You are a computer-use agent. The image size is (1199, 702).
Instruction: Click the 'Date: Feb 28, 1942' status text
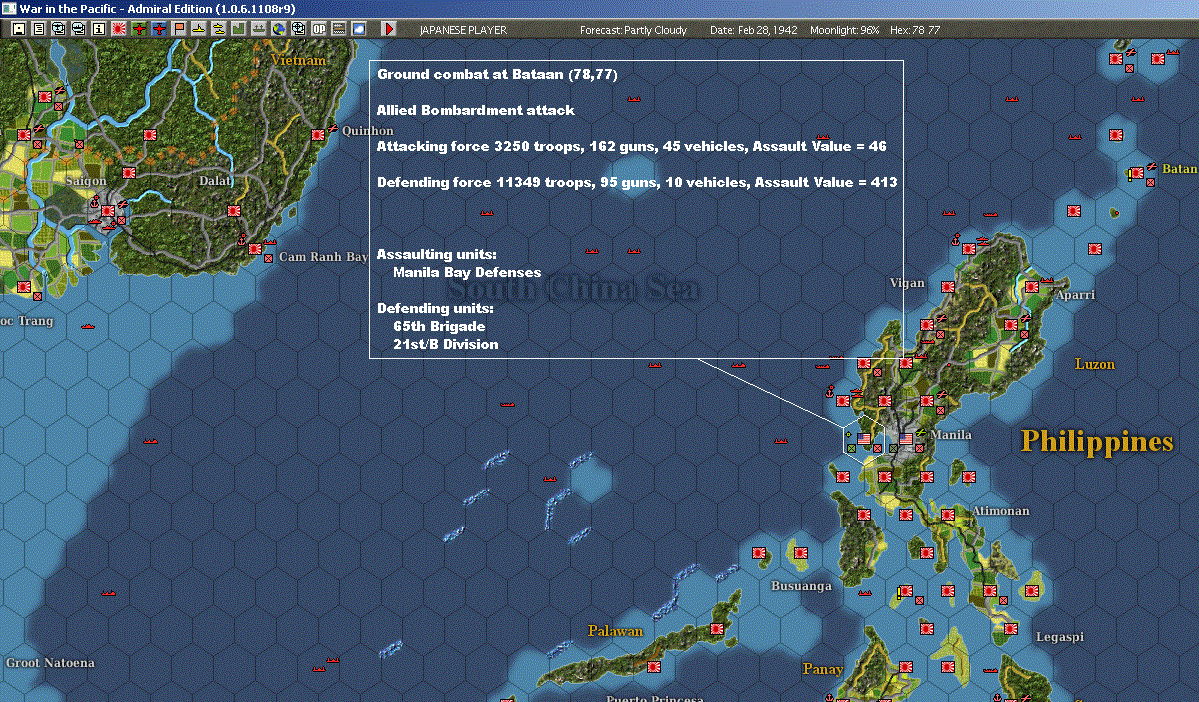click(753, 30)
